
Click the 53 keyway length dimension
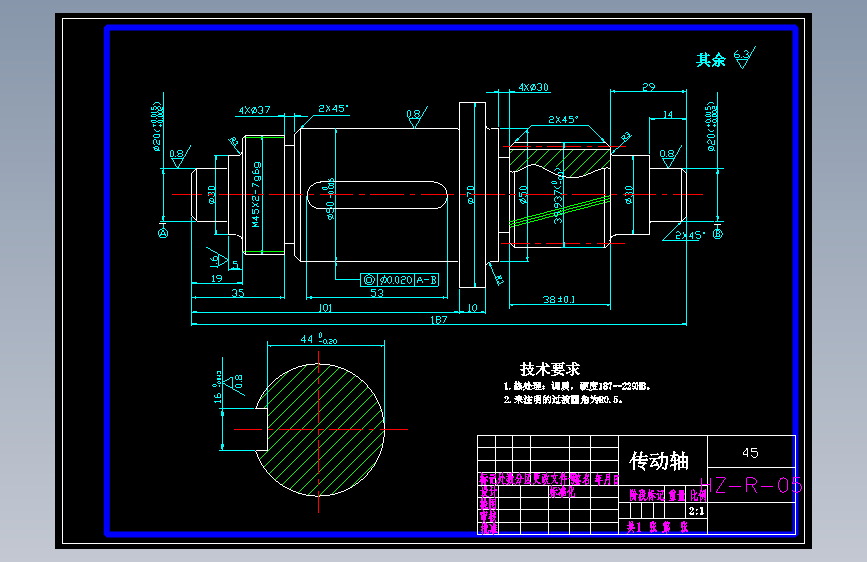377,293
